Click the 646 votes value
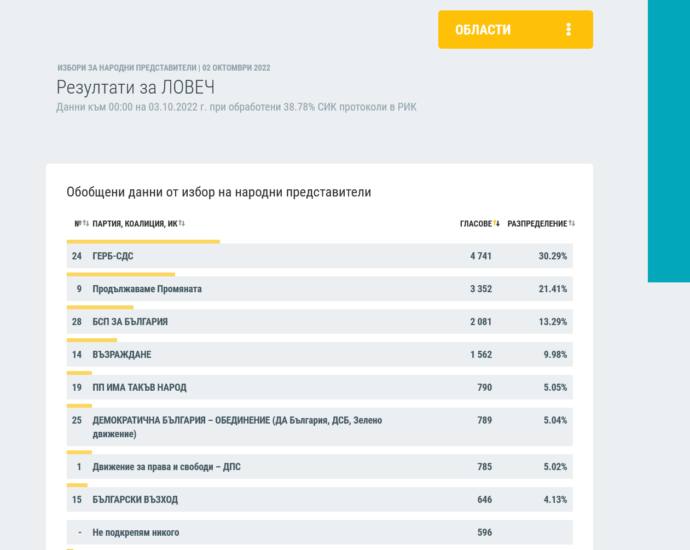The image size is (690, 550). coord(484,499)
